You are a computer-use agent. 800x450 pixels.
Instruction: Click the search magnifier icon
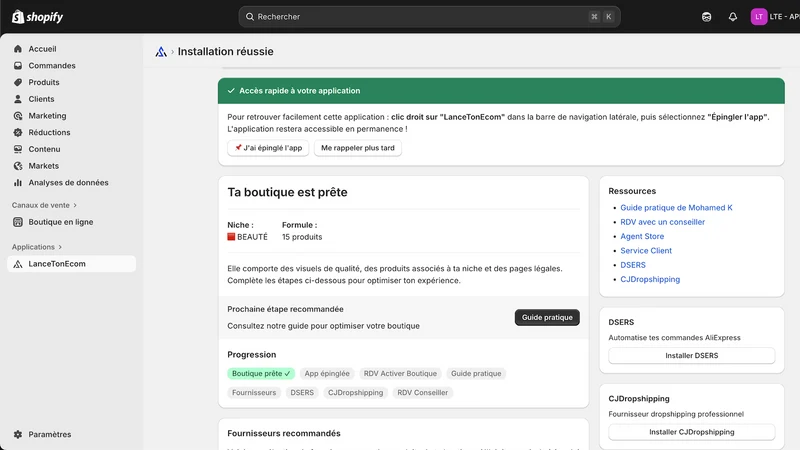tap(250, 17)
